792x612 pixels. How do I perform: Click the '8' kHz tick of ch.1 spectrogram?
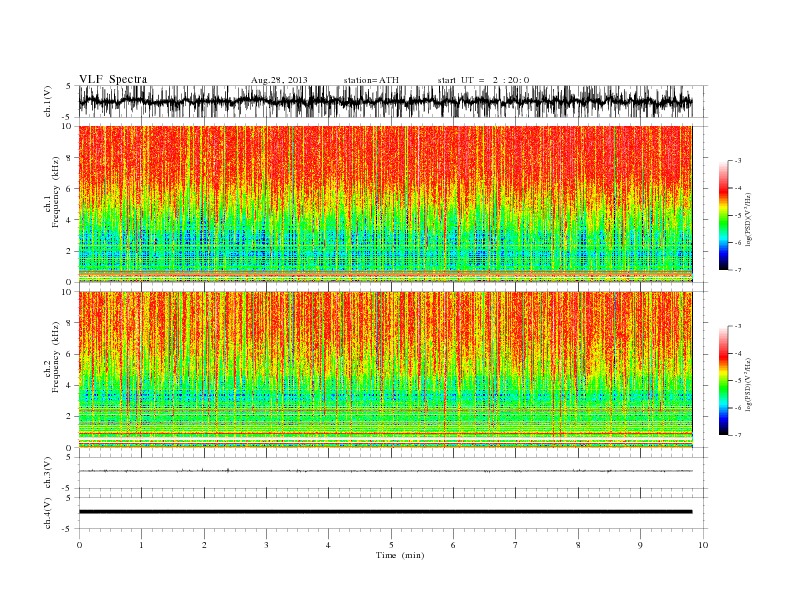click(69, 158)
